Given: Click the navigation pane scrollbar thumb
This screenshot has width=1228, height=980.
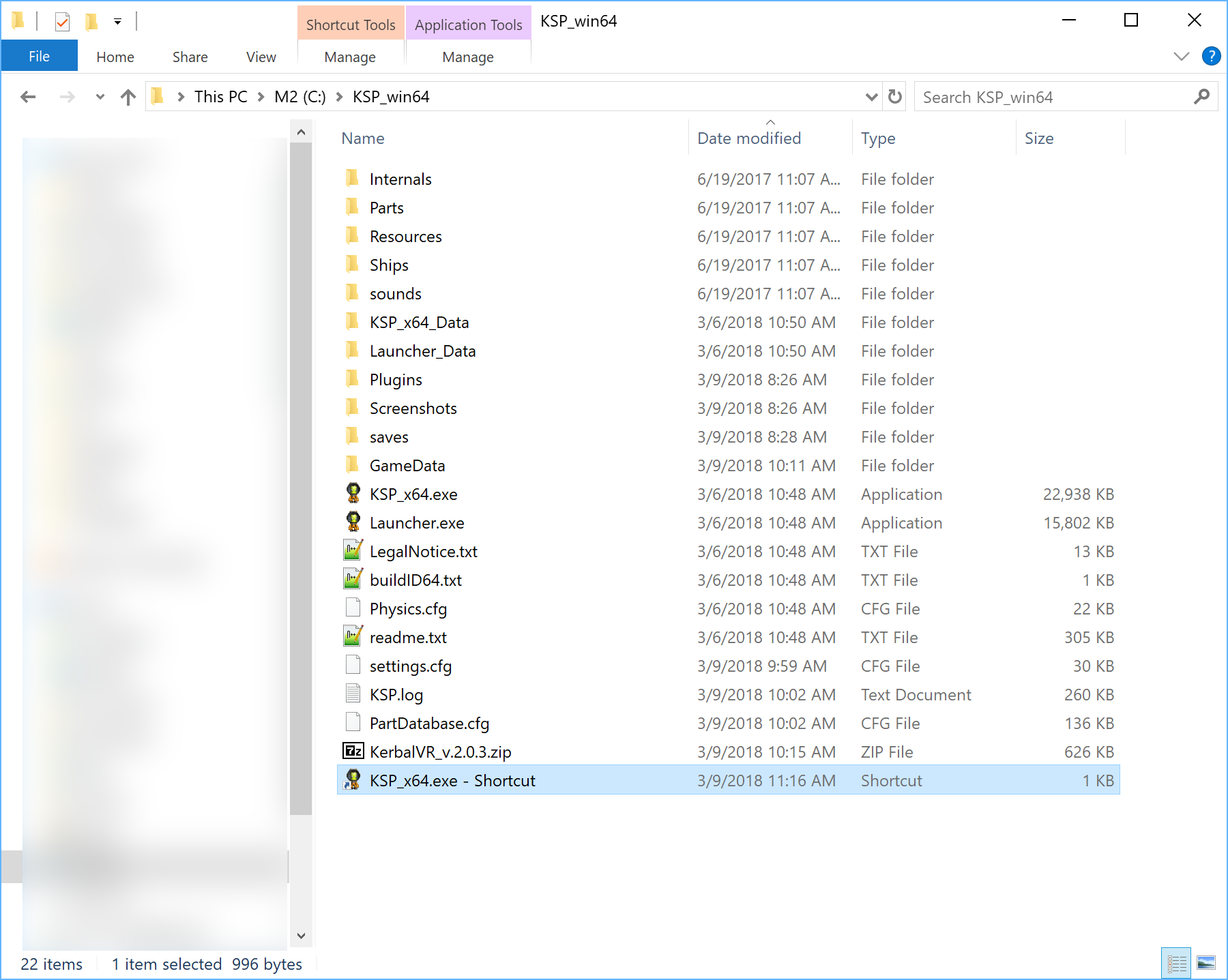Looking at the screenshot, I should click(x=301, y=479).
